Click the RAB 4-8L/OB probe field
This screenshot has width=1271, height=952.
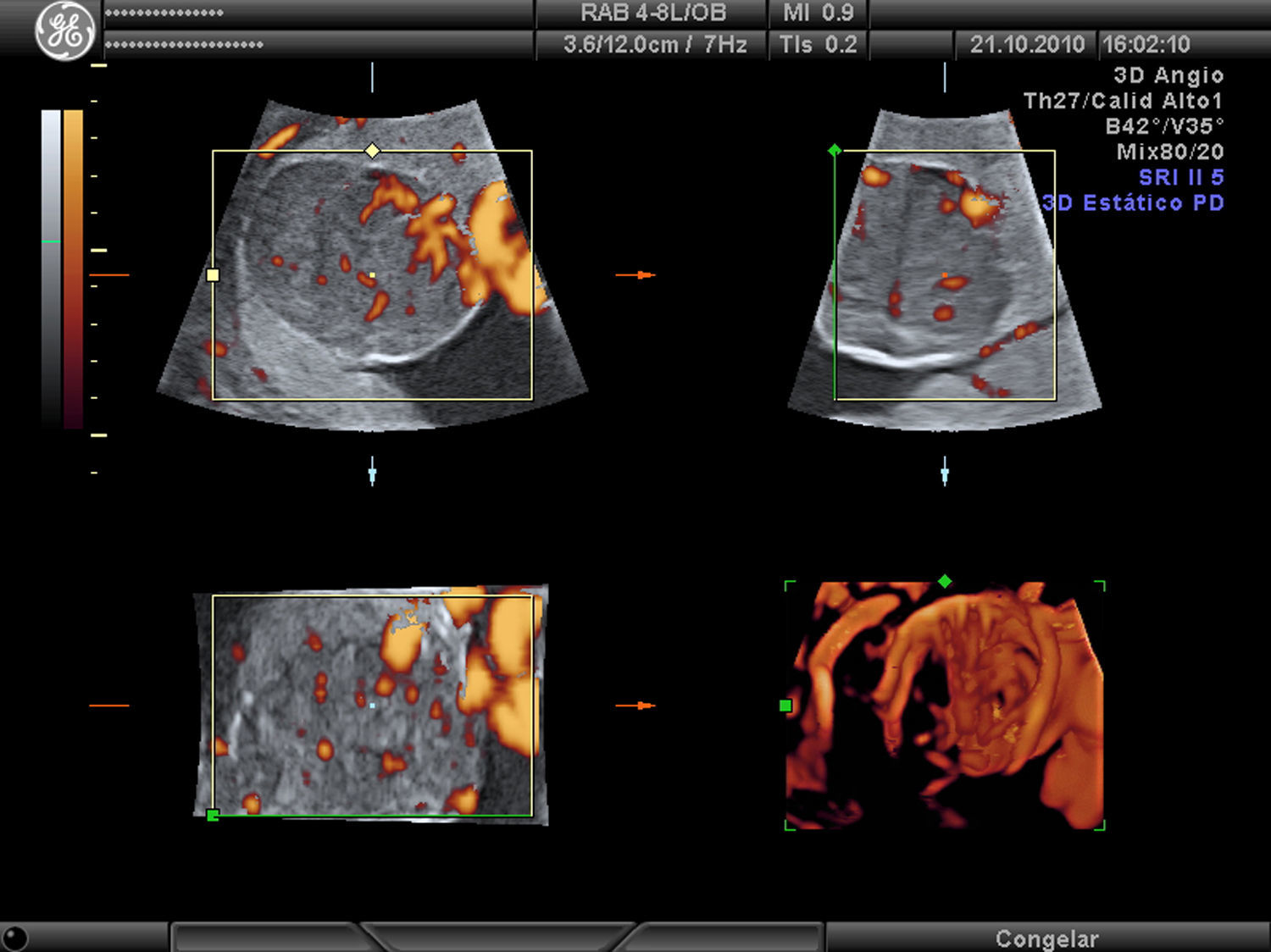pyautogui.click(x=652, y=14)
